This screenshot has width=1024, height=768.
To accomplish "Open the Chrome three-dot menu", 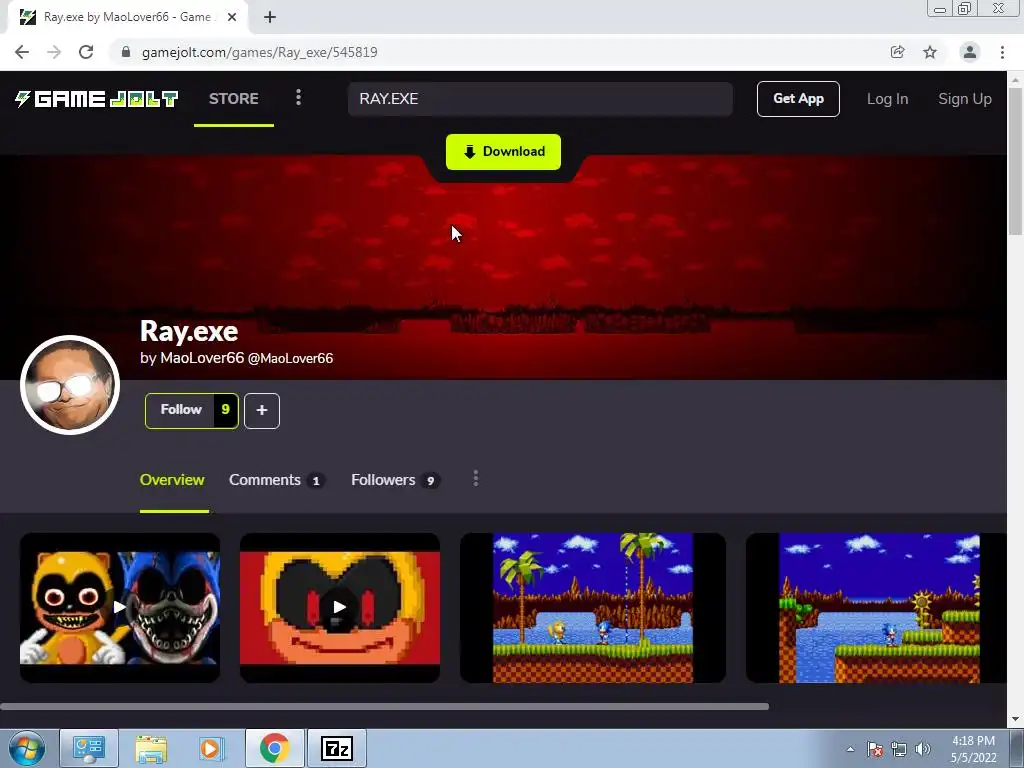I will pyautogui.click(x=1002, y=52).
